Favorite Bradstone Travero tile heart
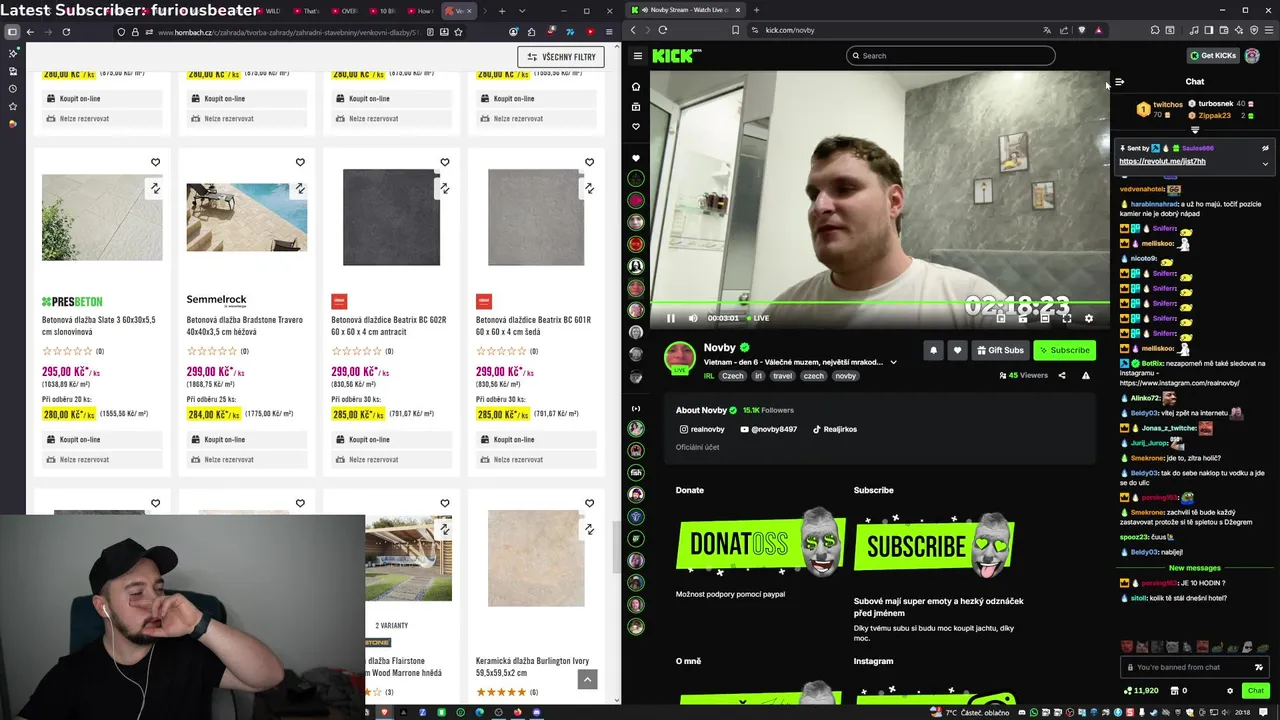The image size is (1280, 720). pyautogui.click(x=300, y=162)
